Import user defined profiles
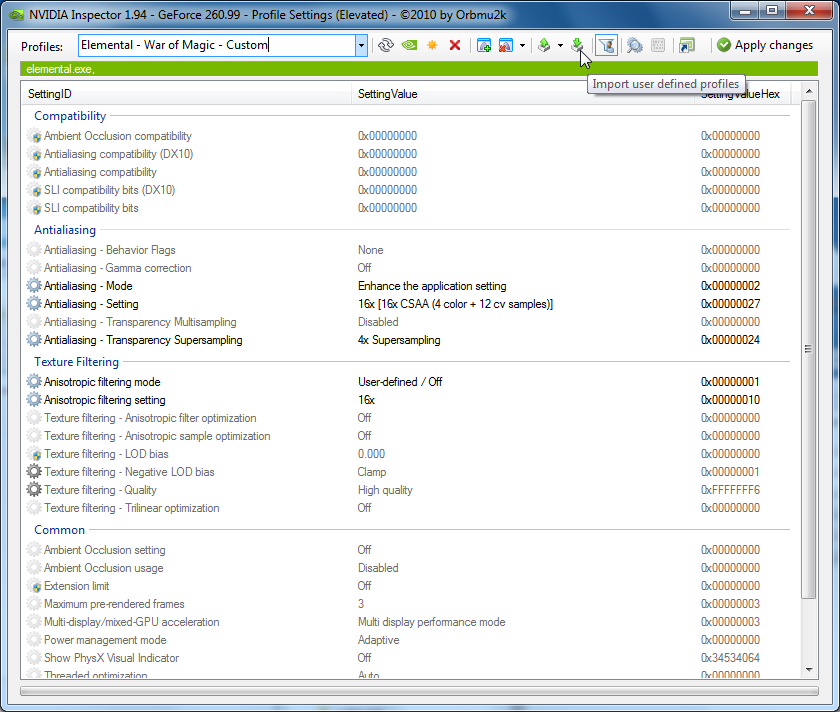The image size is (840, 712). point(578,45)
